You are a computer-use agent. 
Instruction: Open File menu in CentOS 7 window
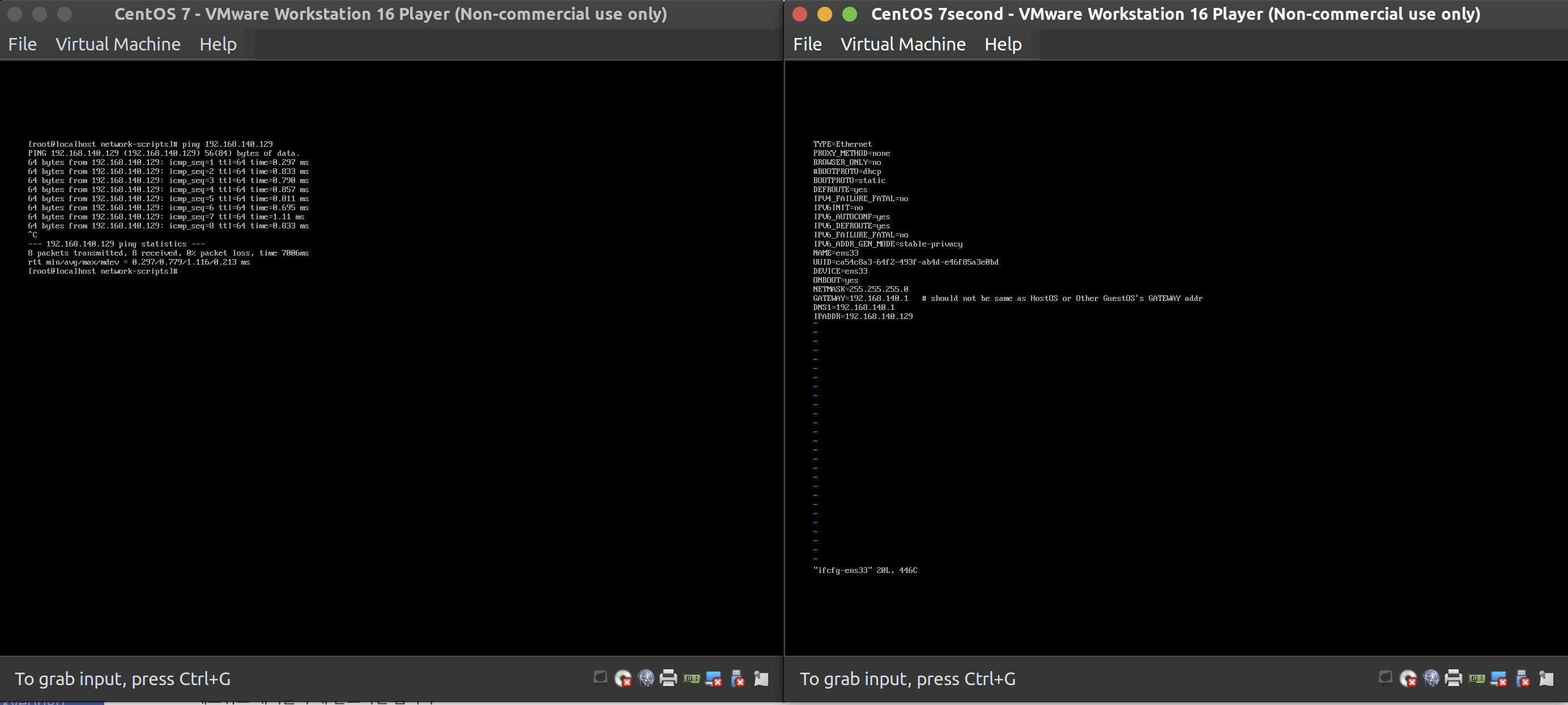point(23,44)
